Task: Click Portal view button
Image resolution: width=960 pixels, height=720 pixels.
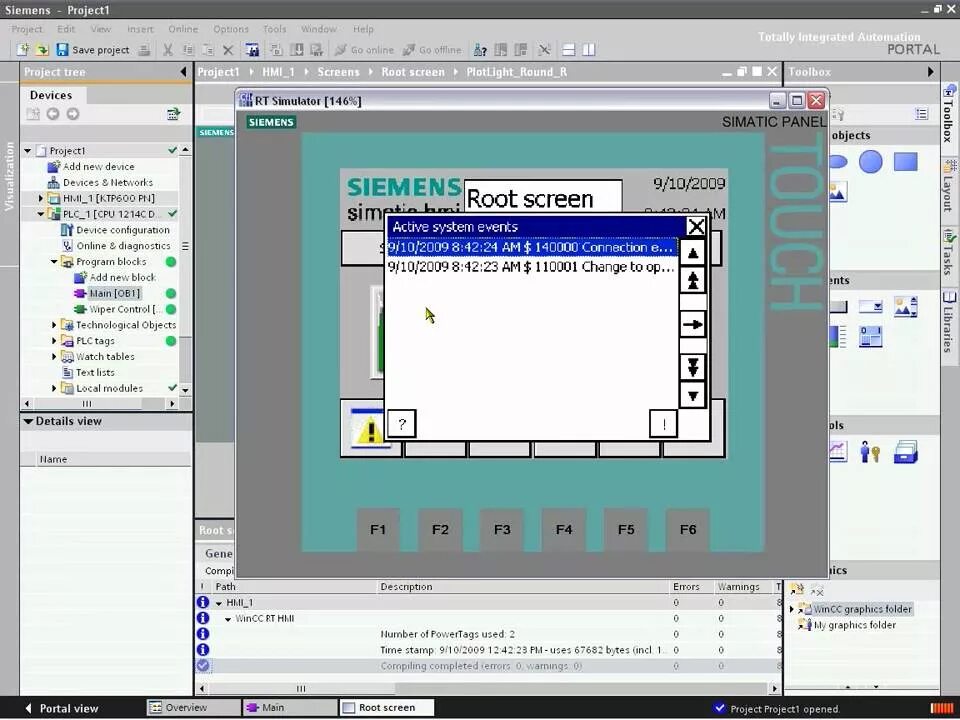Action: coord(61,708)
